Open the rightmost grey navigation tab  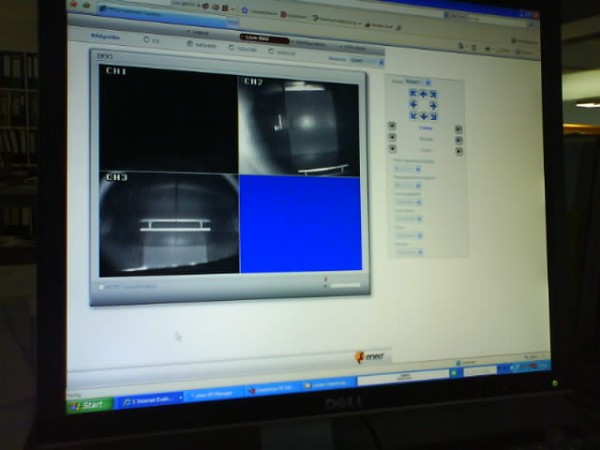point(354,48)
